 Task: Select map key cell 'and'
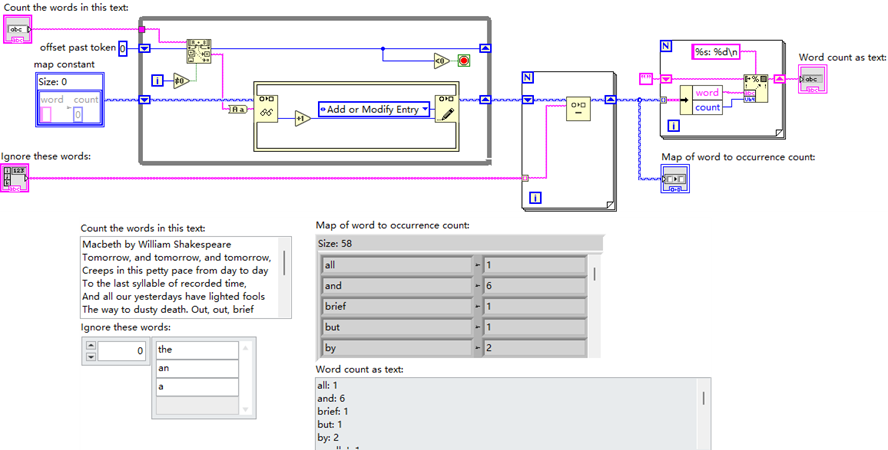tap(396, 286)
